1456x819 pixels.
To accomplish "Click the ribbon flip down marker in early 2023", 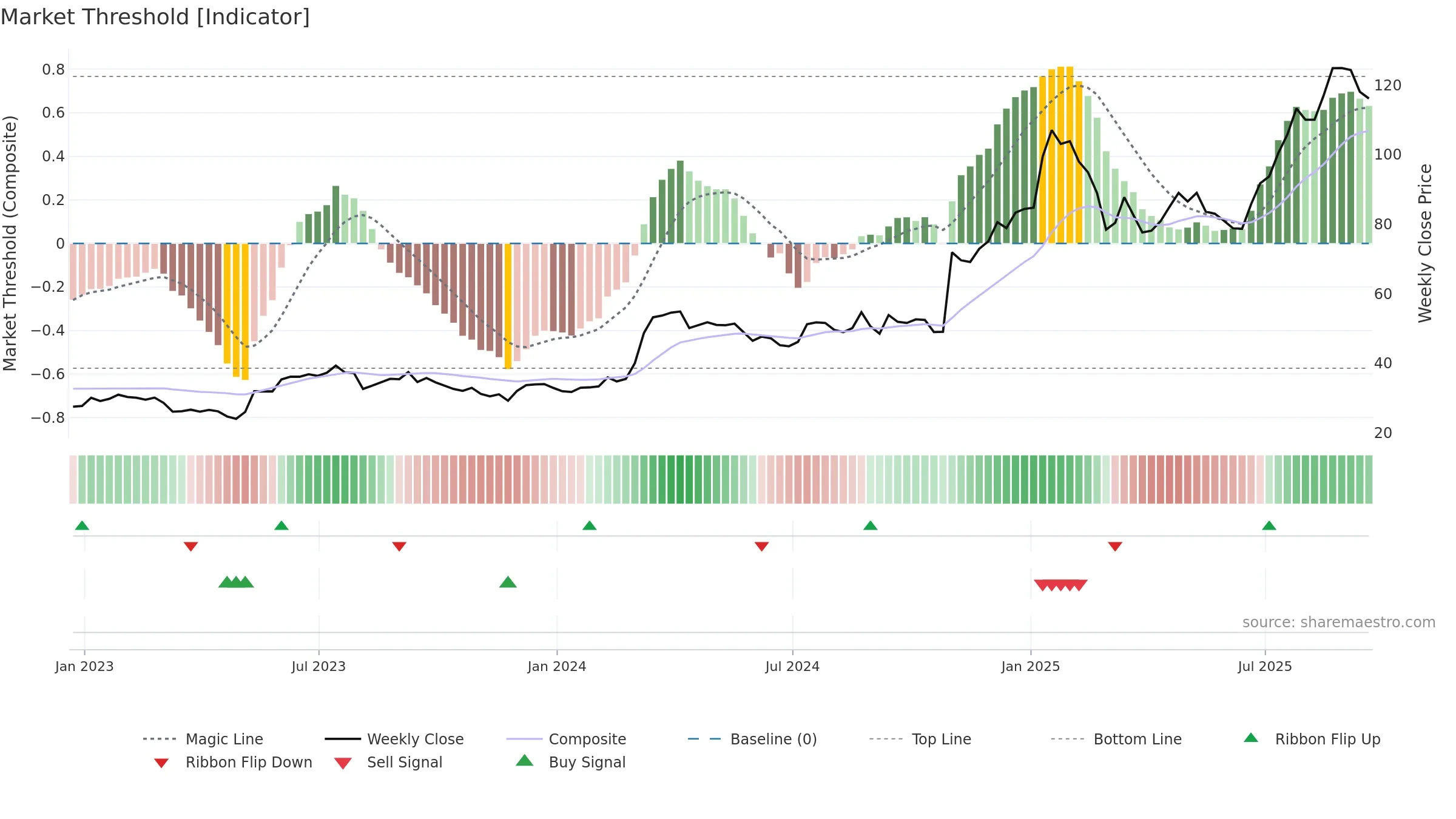I will [190, 547].
